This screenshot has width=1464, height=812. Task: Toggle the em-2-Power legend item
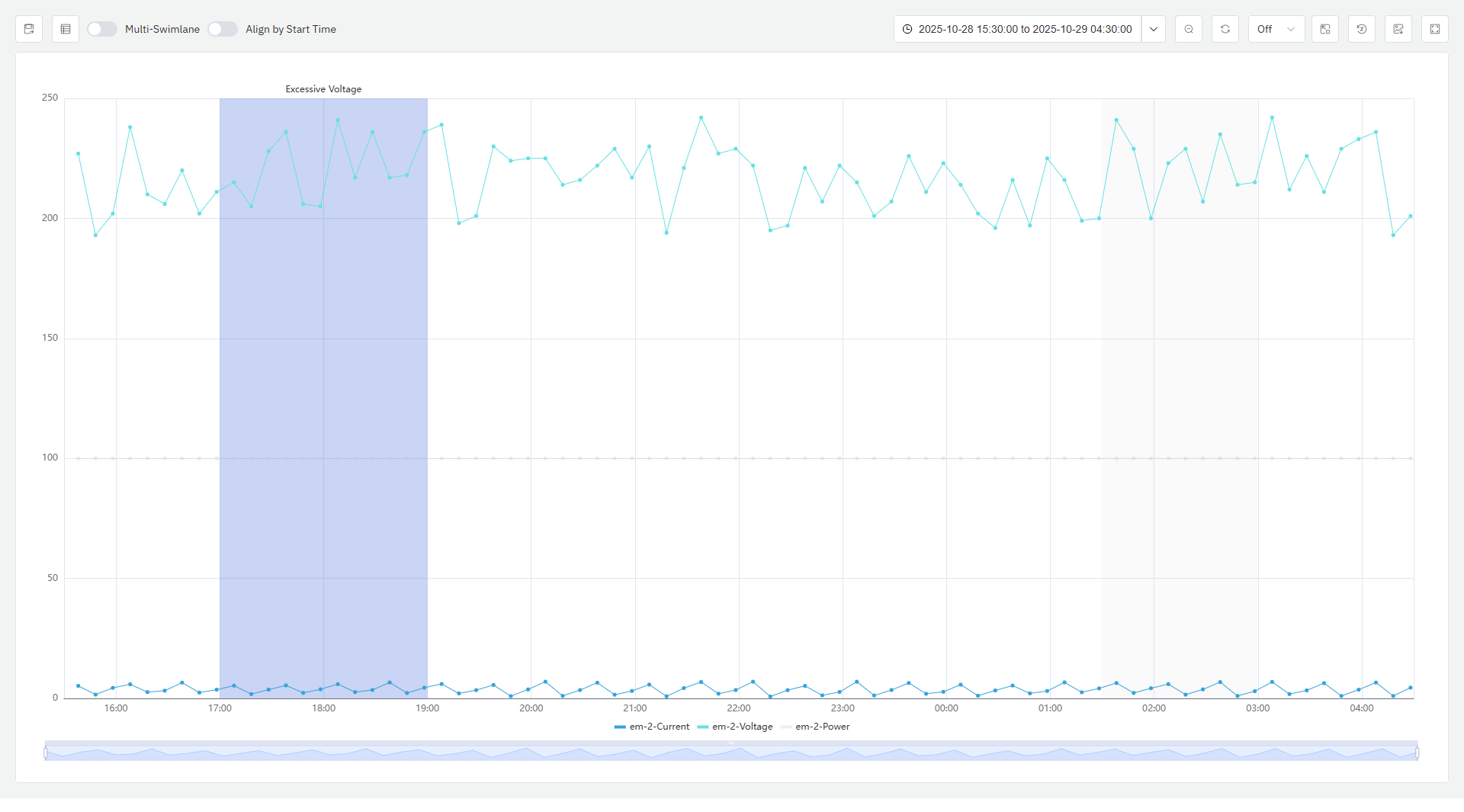(822, 727)
